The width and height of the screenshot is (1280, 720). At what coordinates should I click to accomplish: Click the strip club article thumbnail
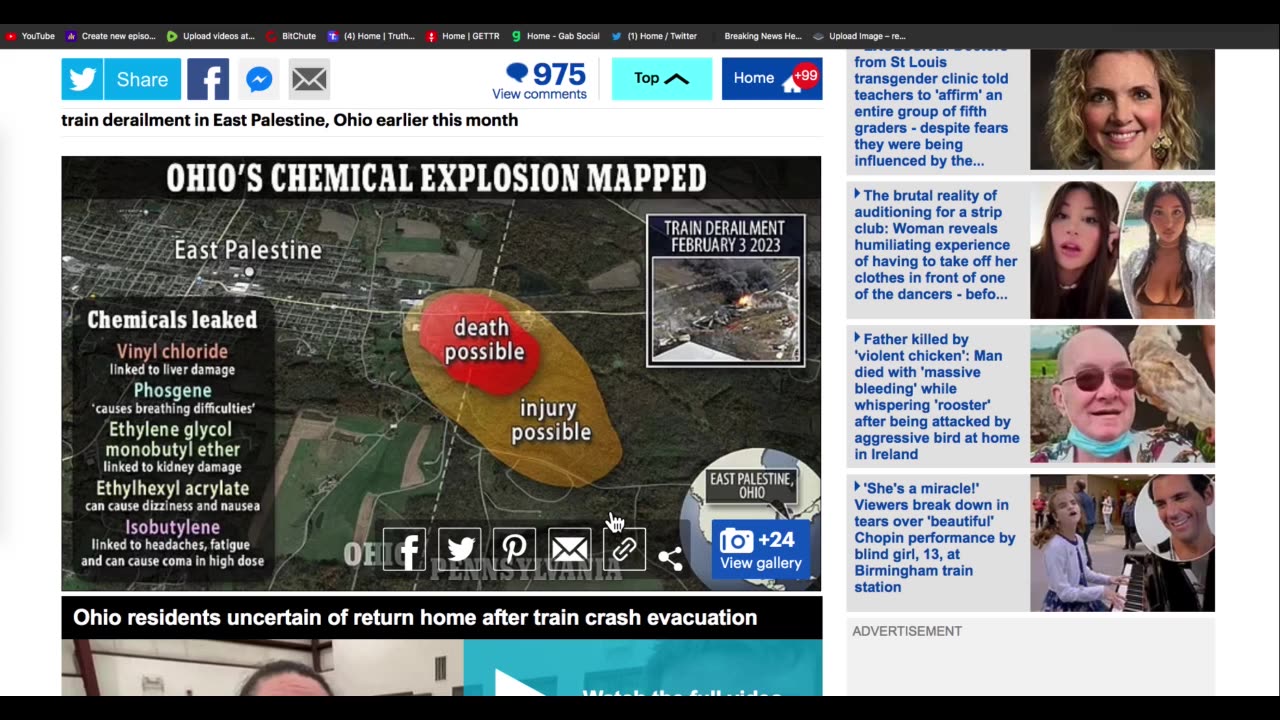click(1122, 250)
